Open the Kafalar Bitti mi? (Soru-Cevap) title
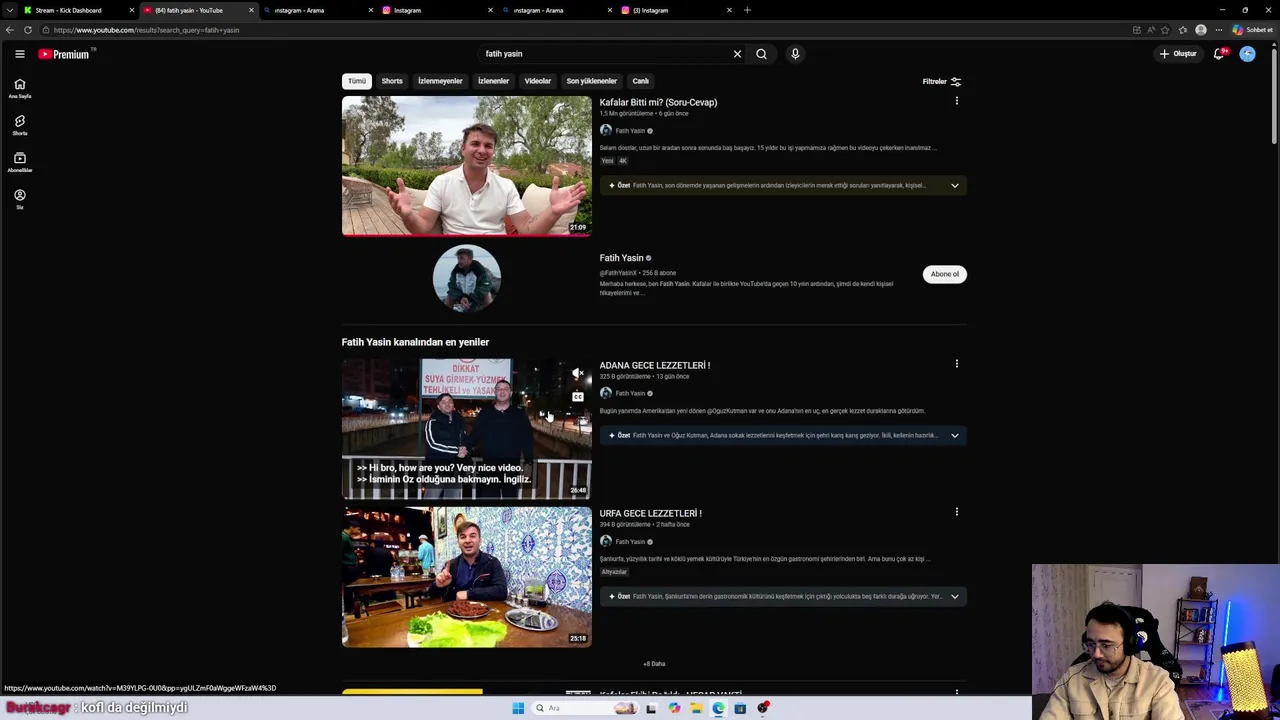1280x720 pixels. [658, 102]
